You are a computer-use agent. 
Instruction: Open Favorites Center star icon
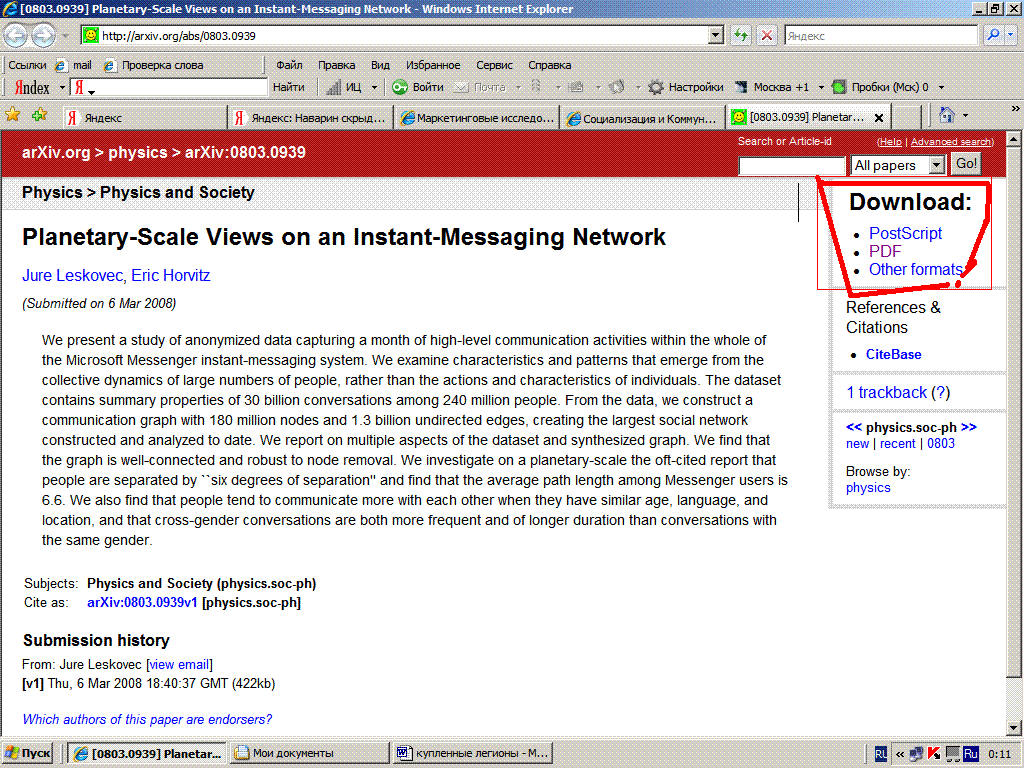[x=13, y=115]
